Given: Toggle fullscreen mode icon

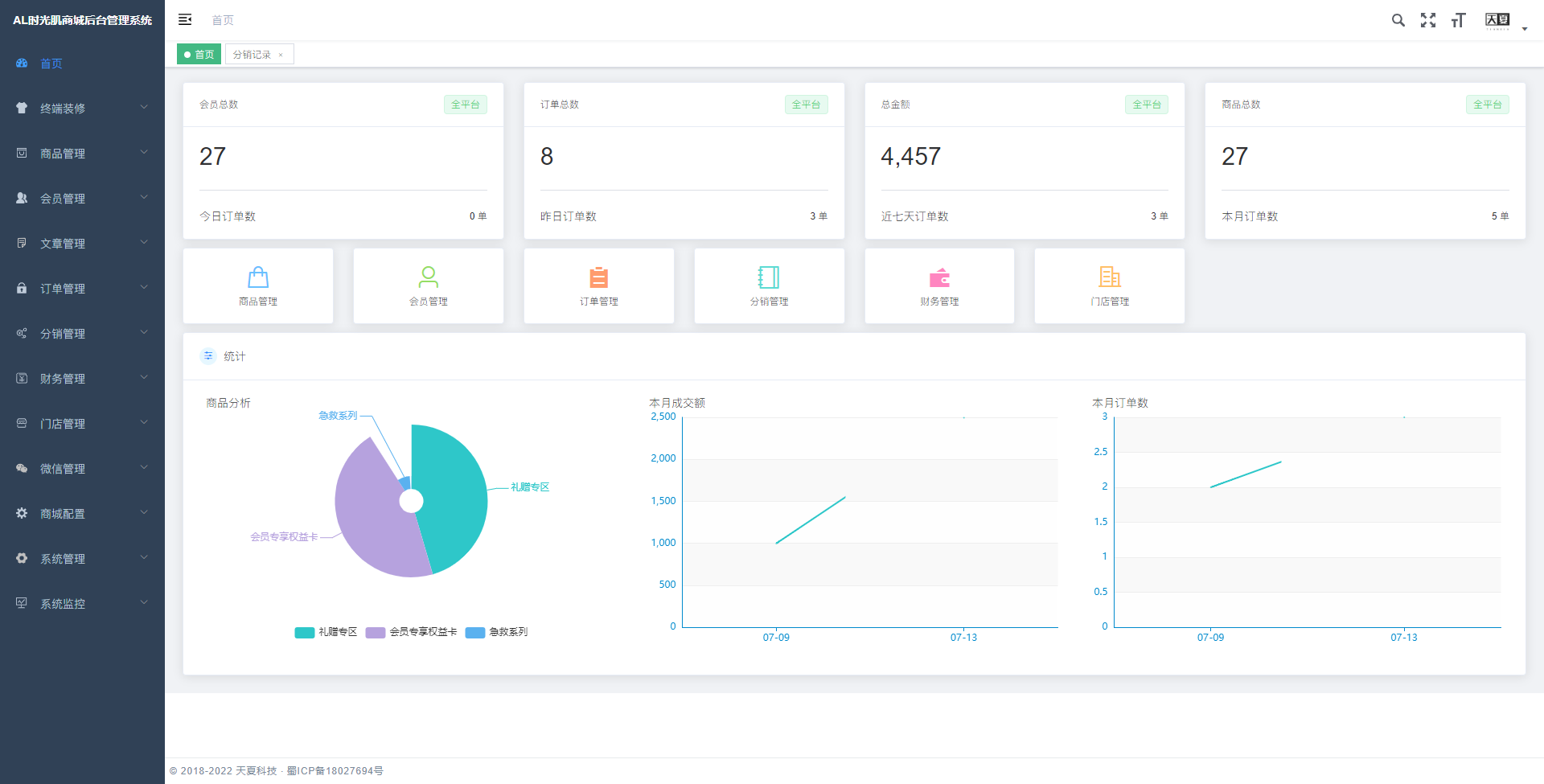Looking at the screenshot, I should coord(1428,20).
